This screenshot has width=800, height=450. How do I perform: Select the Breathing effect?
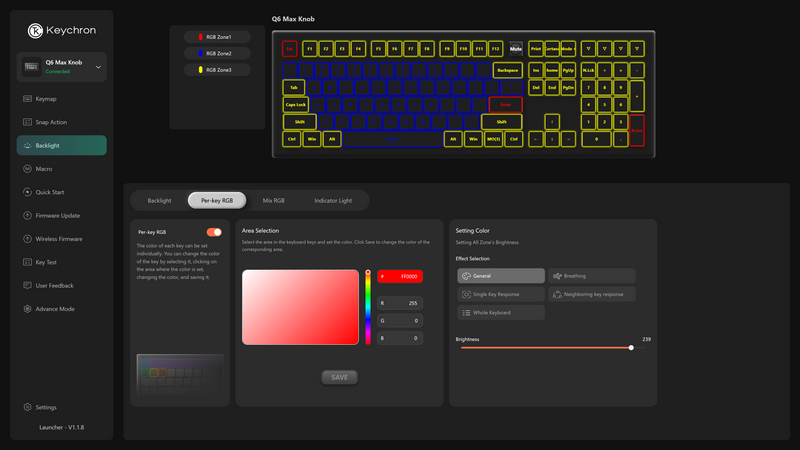click(591, 276)
